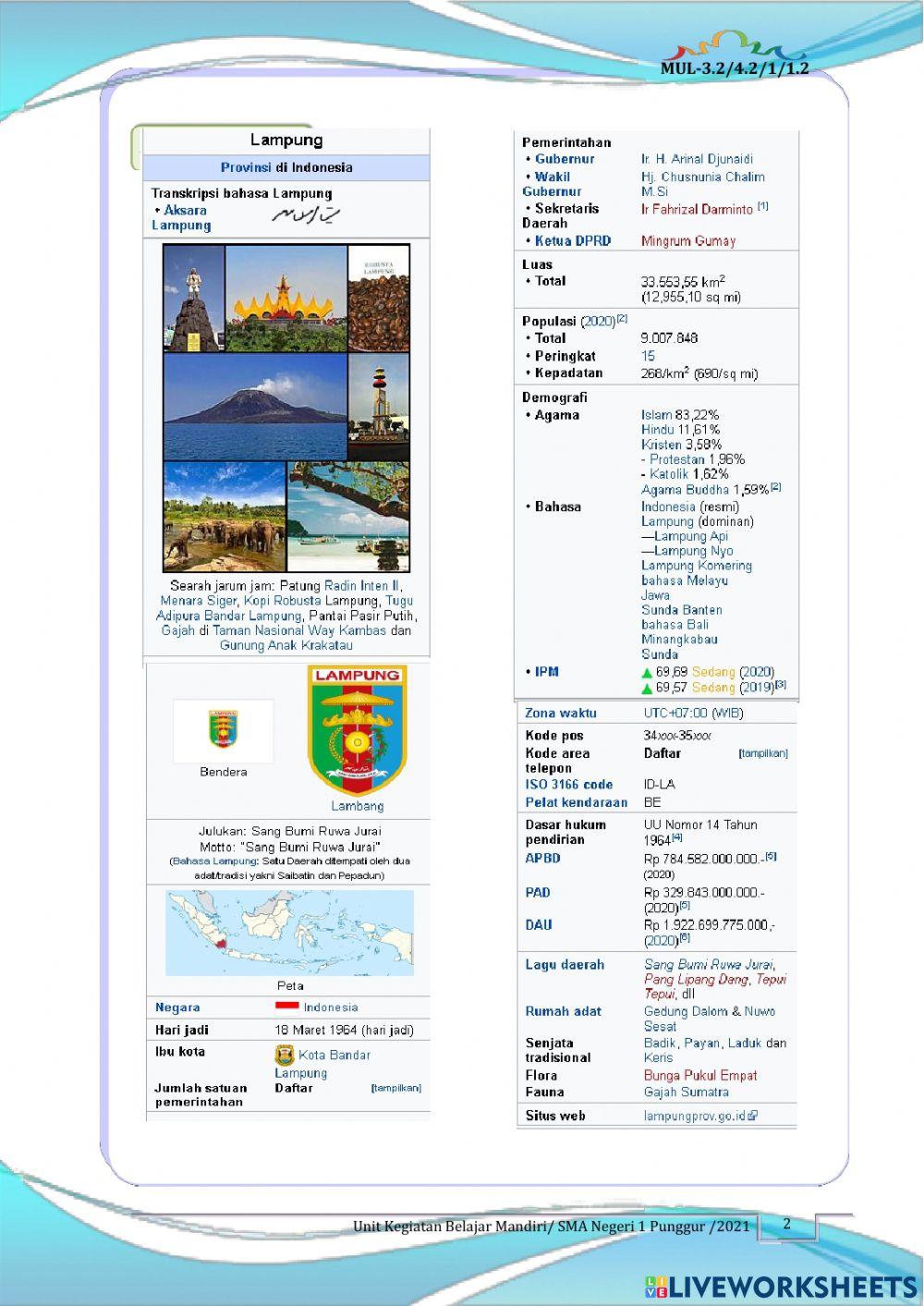Viewport: 924px width, 1306px height.
Task: Select the Islam religion link under Agama
Action: tap(653, 415)
